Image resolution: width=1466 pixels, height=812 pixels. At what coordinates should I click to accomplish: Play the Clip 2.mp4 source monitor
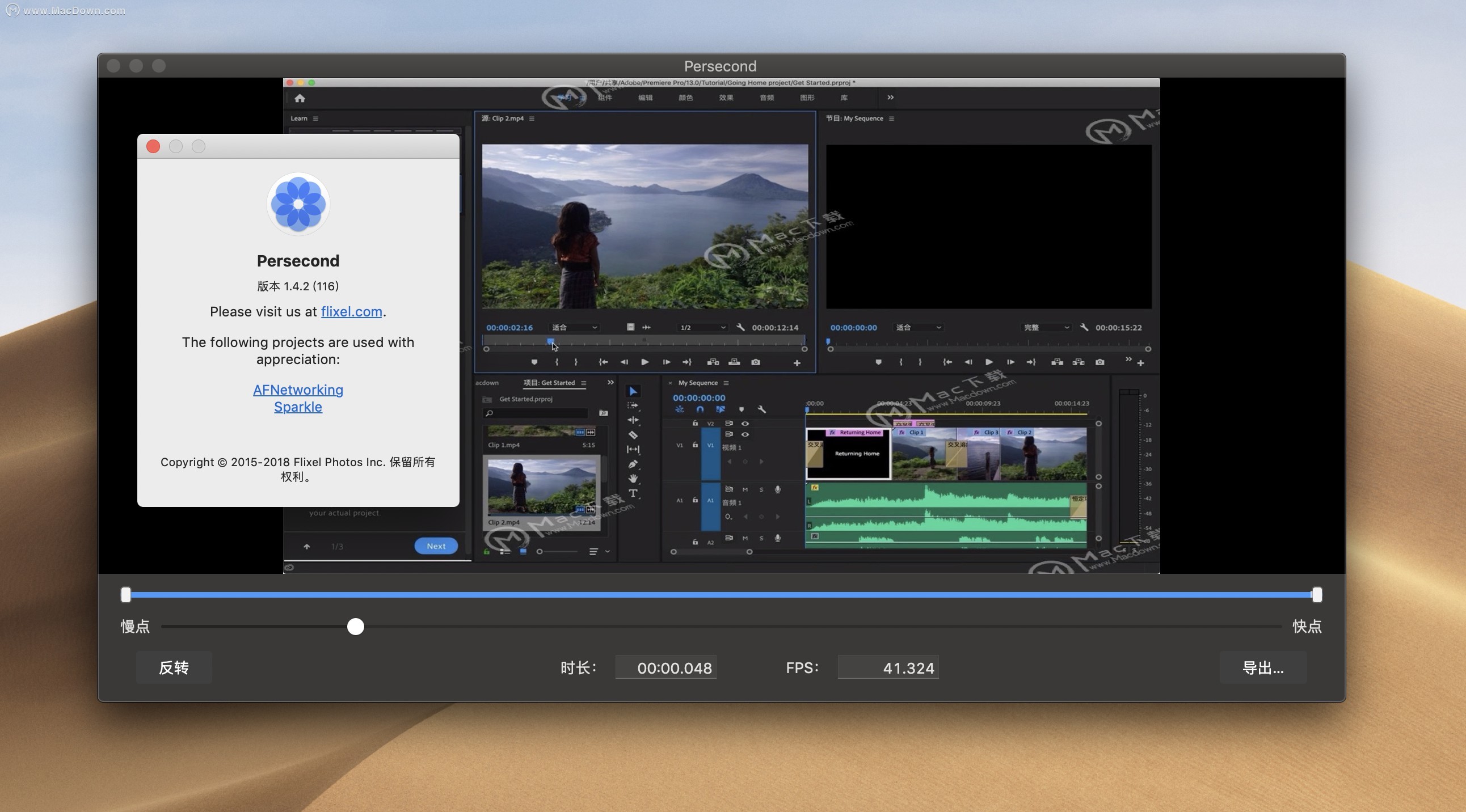[x=645, y=362]
